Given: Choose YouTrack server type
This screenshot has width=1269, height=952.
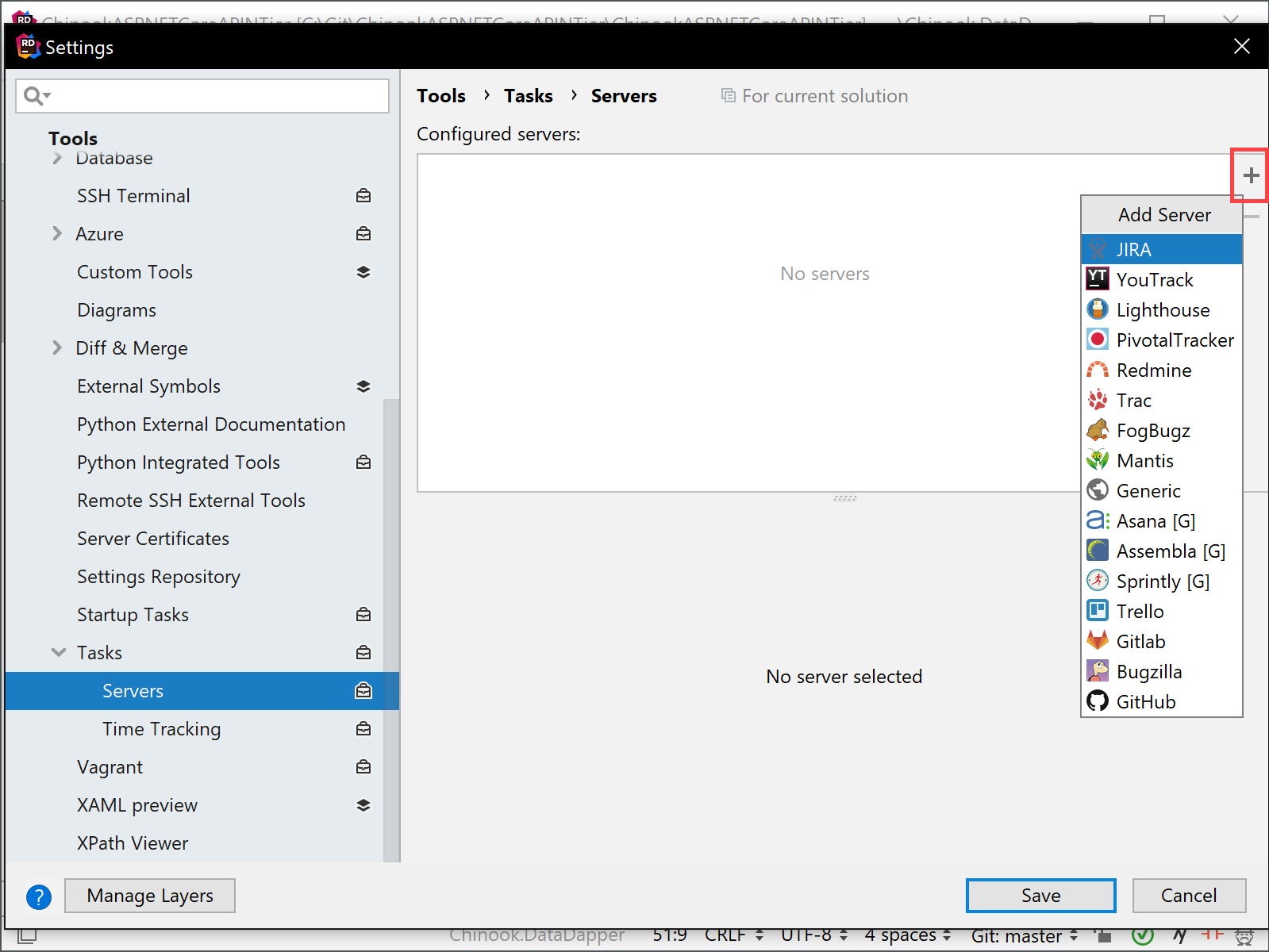Looking at the screenshot, I should click(1162, 279).
